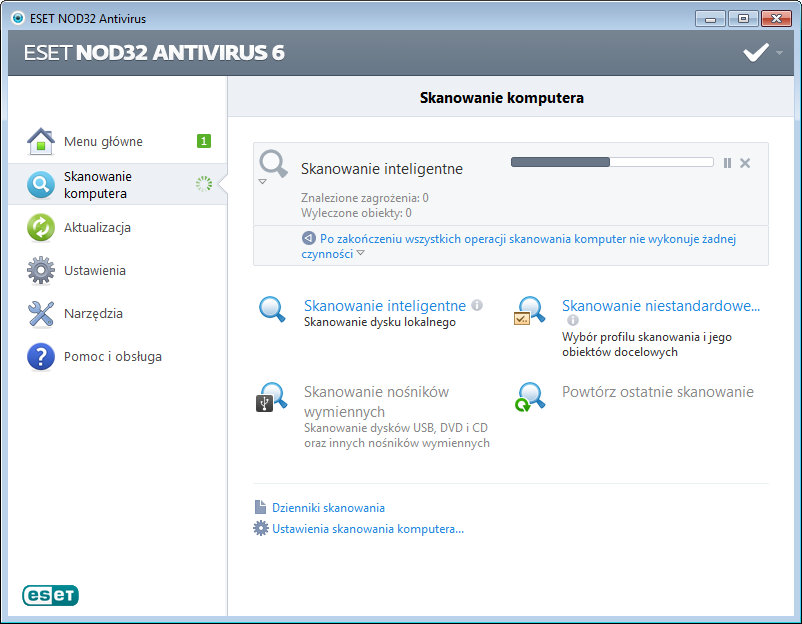Pause the running smart scan

tap(727, 163)
